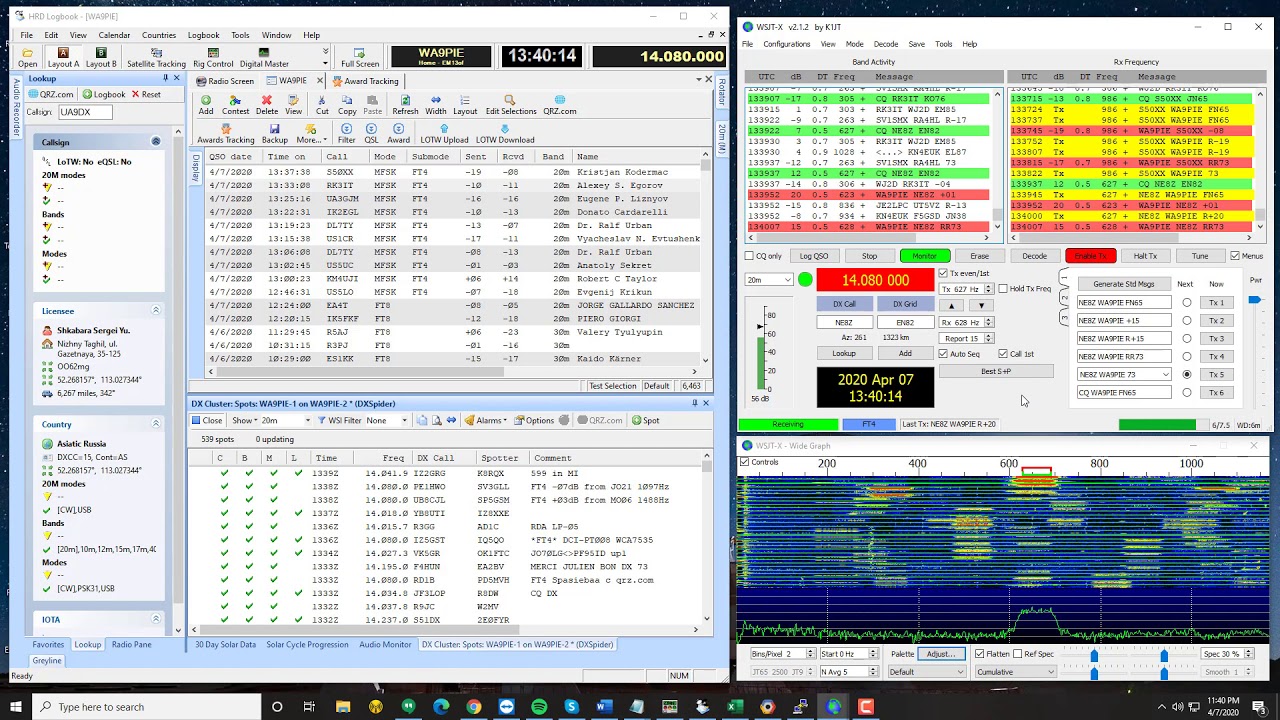Delete the selected logbook entry

(267, 105)
